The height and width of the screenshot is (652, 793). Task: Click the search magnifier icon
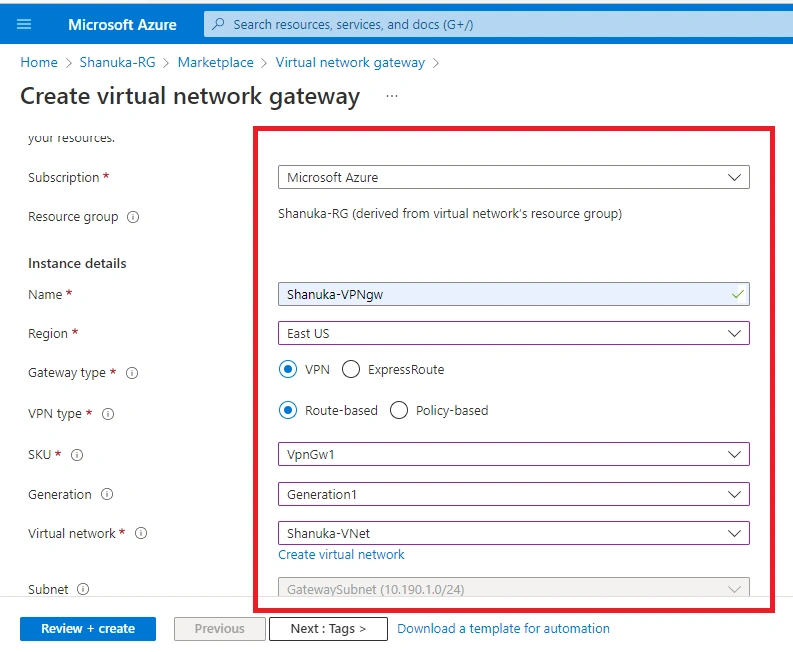click(x=218, y=24)
